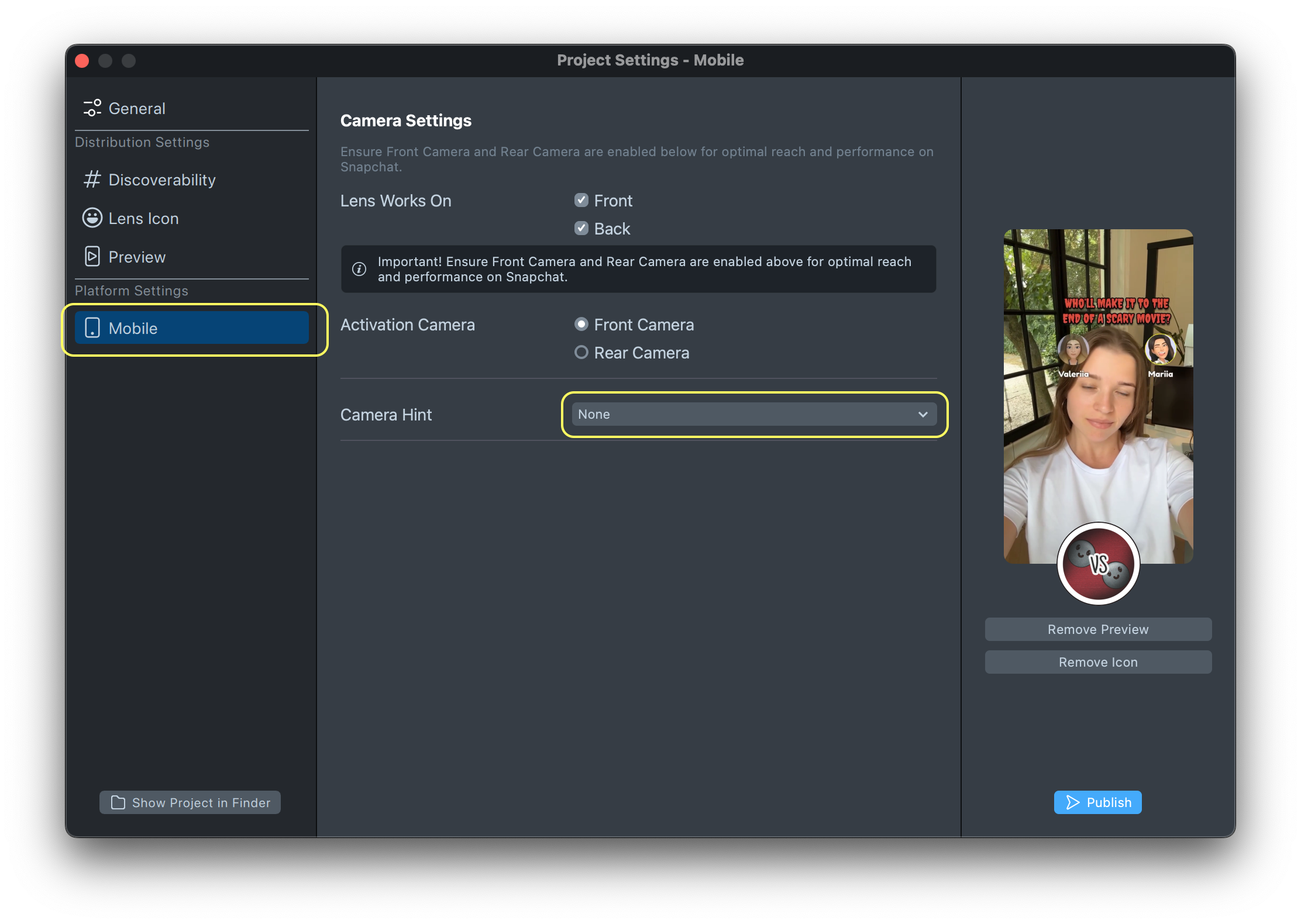Click the Discoverability hashtag icon
The image size is (1301, 924).
click(92, 180)
